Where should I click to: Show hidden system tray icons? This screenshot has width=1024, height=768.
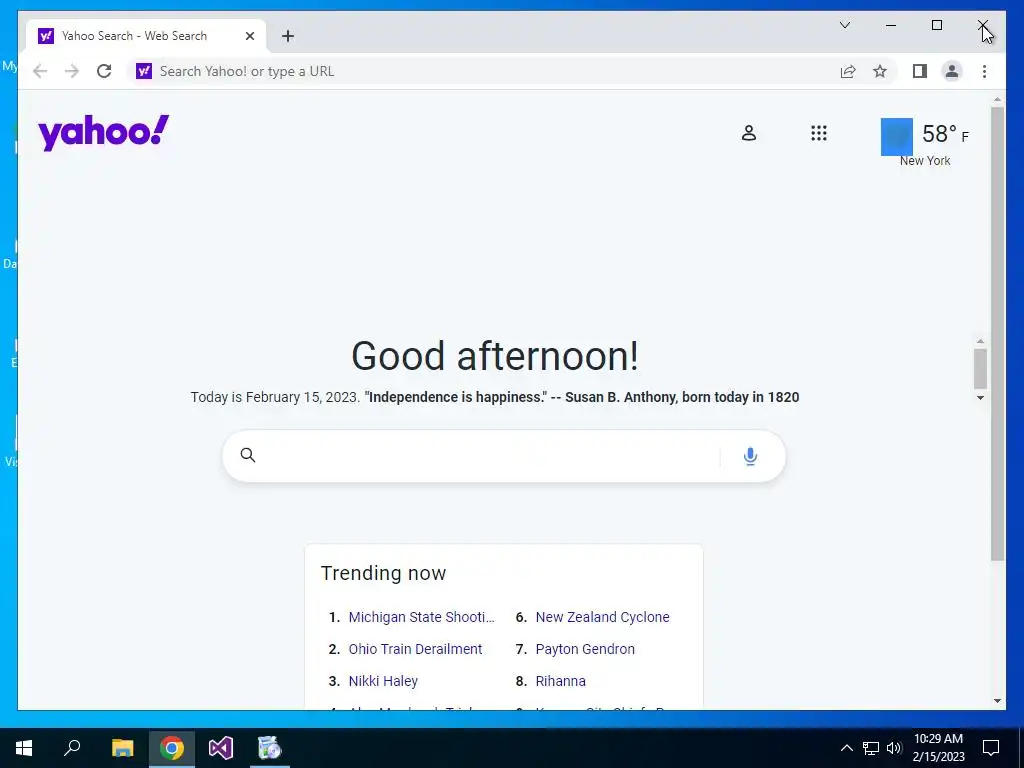click(846, 748)
